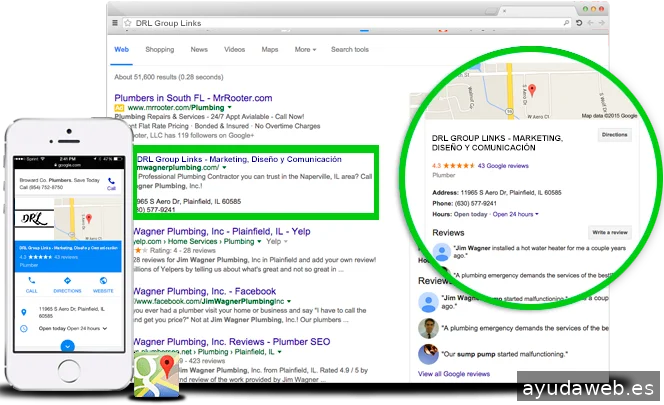Tap the WEBSITE globe icon on phone
The image size is (664, 405).
click(103, 280)
